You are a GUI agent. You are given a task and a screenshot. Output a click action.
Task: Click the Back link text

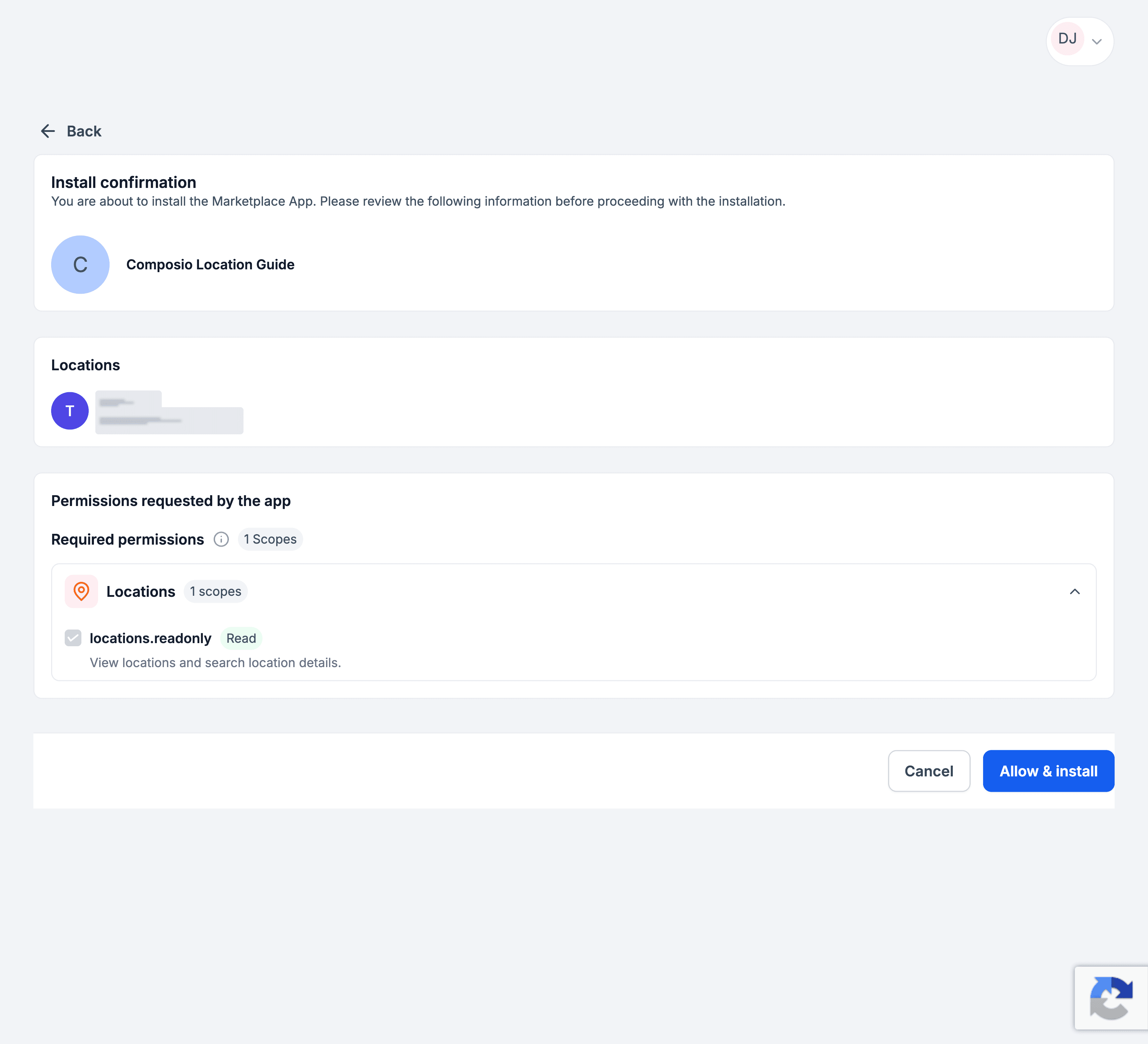[84, 131]
